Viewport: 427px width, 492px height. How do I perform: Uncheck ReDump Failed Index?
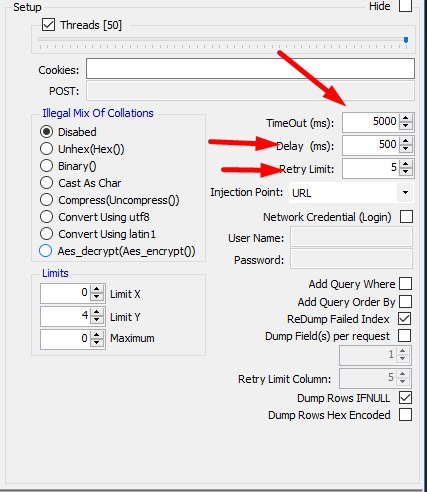405,319
